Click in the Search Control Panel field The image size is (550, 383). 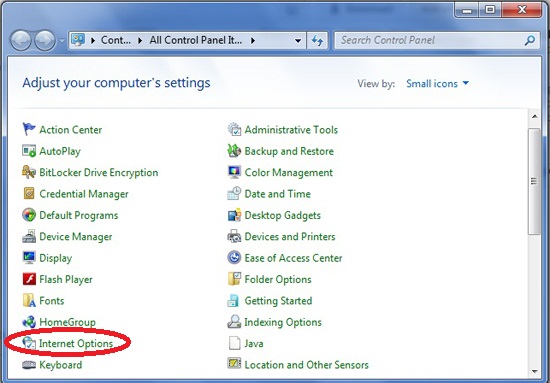[437, 40]
